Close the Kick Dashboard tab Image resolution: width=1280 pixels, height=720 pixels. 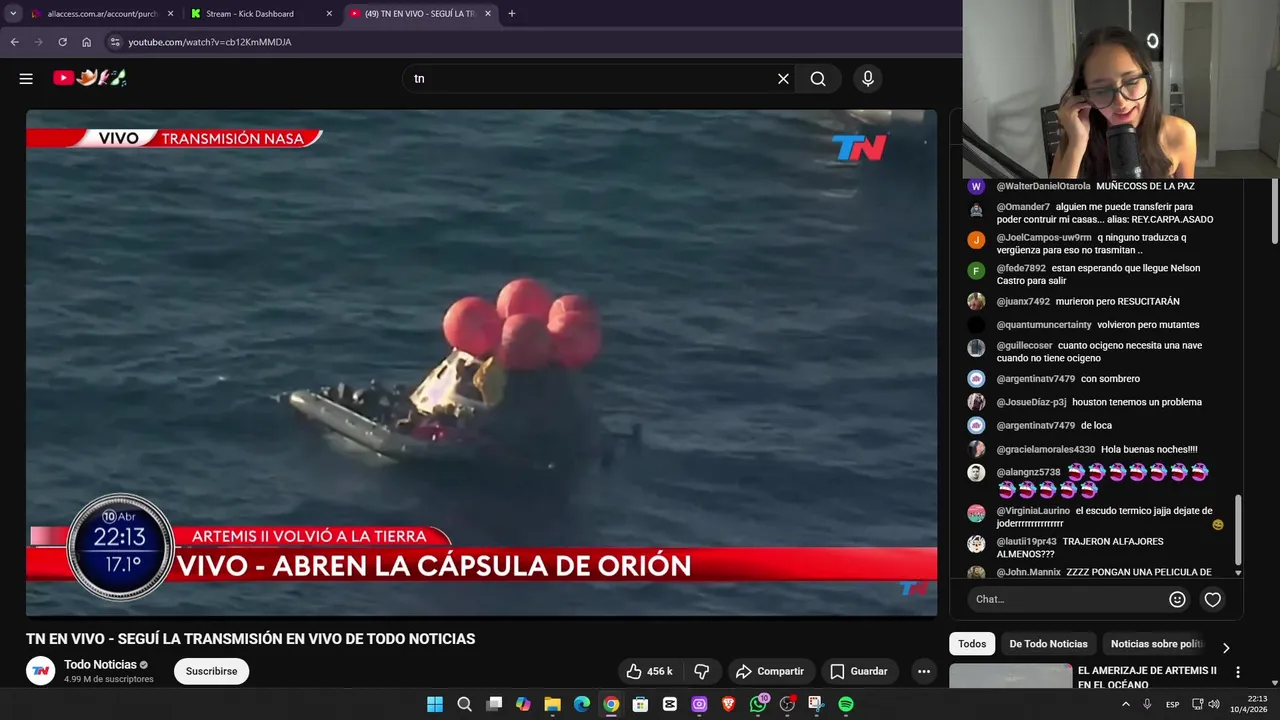(329, 14)
